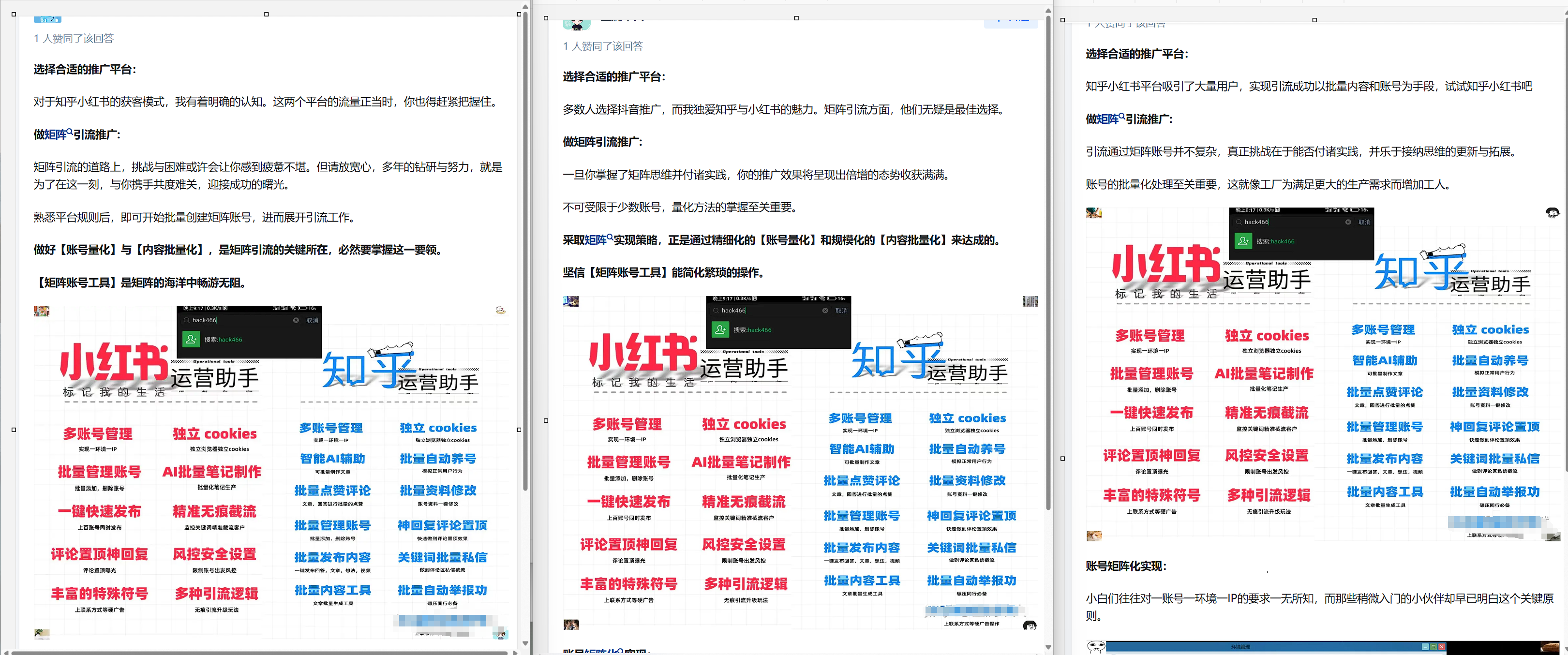
Task: Open the 矩阵 link in the right pane's heading
Action: tap(1108, 119)
